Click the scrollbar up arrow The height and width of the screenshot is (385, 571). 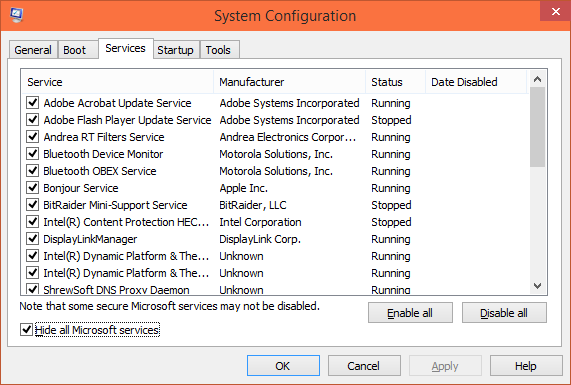click(537, 79)
